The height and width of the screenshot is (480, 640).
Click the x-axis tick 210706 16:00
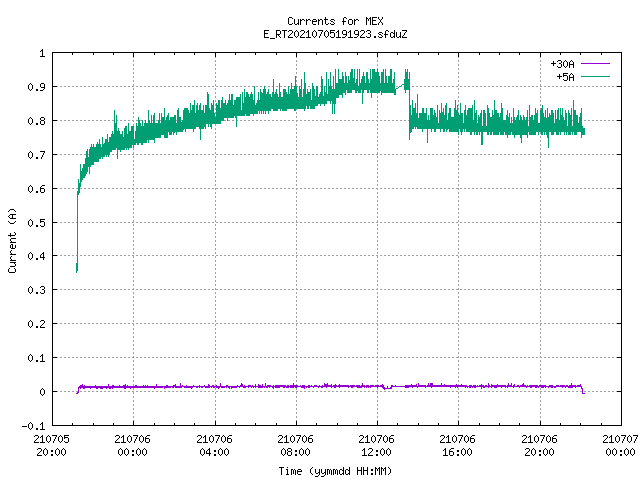(x=457, y=445)
